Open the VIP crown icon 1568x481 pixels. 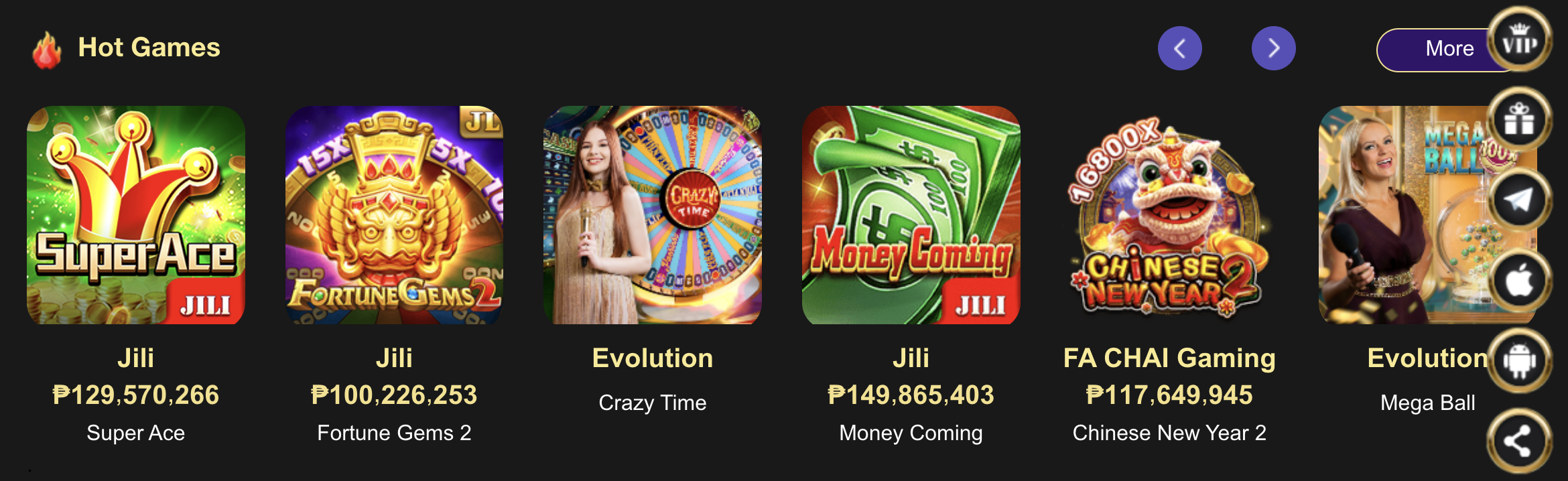1519,40
